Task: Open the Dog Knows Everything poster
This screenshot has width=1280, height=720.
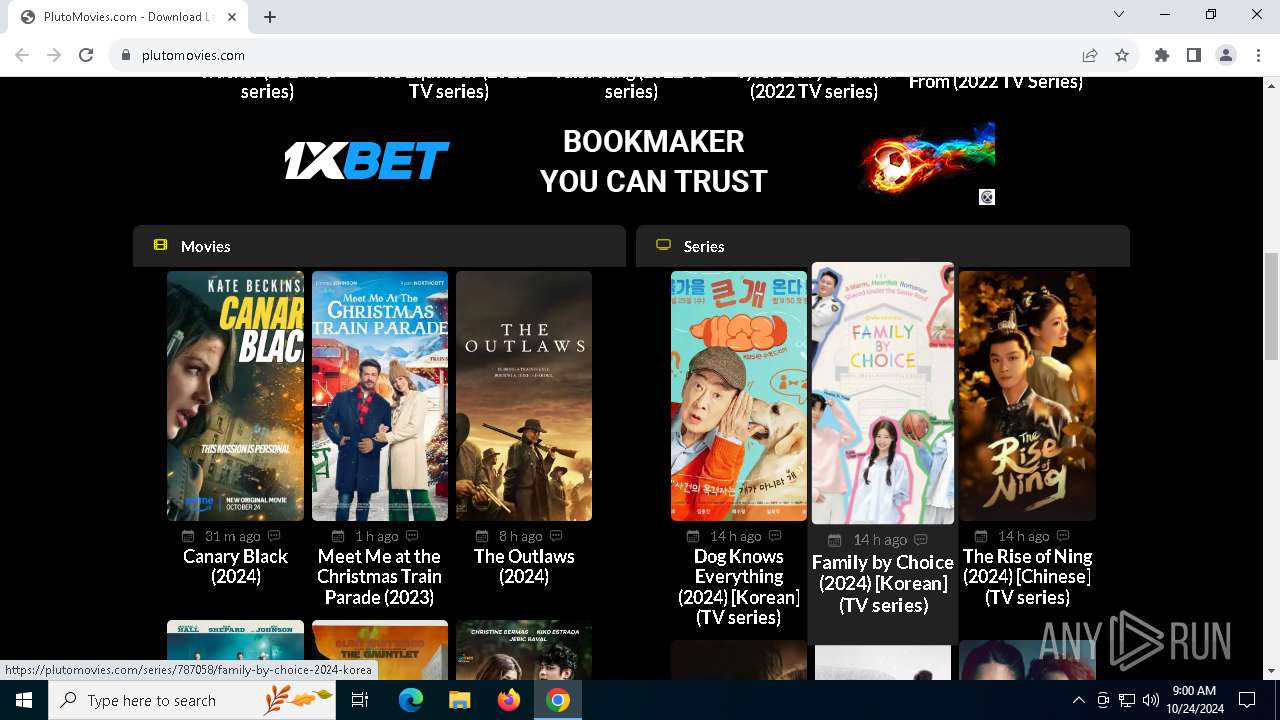Action: tap(739, 396)
